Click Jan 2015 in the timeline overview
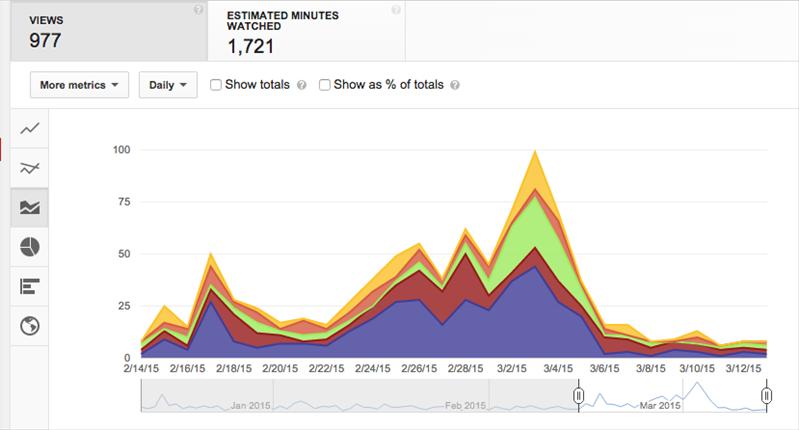Screen dimensions: 799x430 pyautogui.click(x=250, y=406)
